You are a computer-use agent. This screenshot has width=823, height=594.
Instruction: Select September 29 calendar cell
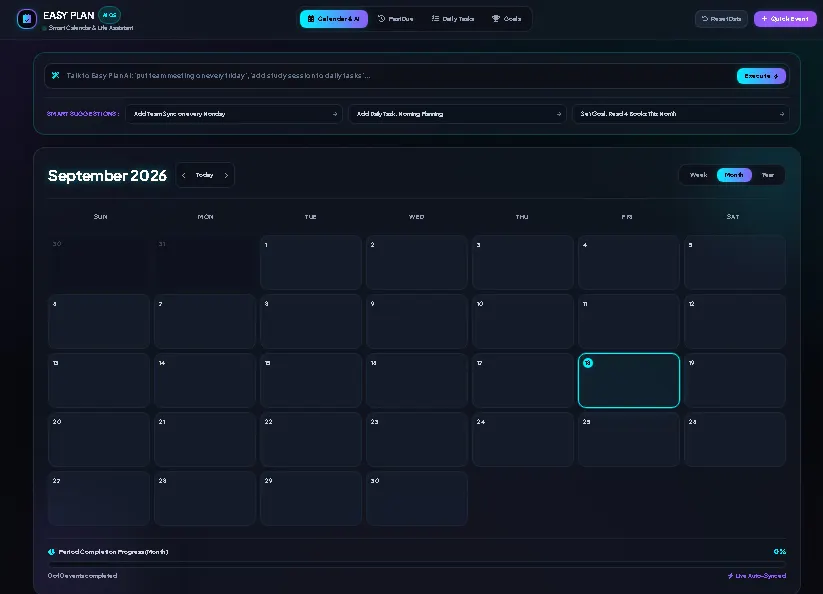pyautogui.click(x=311, y=498)
